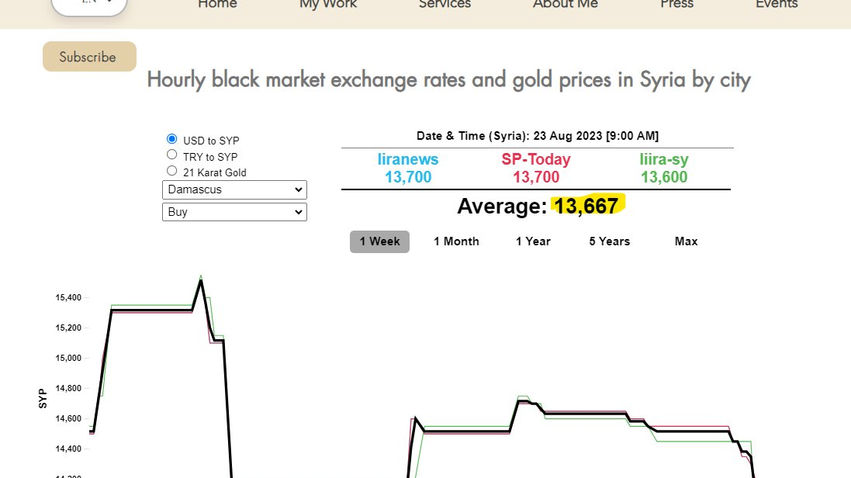Screen dimensions: 851x478
Task: Click the liranews rate 13,700
Action: click(x=408, y=177)
